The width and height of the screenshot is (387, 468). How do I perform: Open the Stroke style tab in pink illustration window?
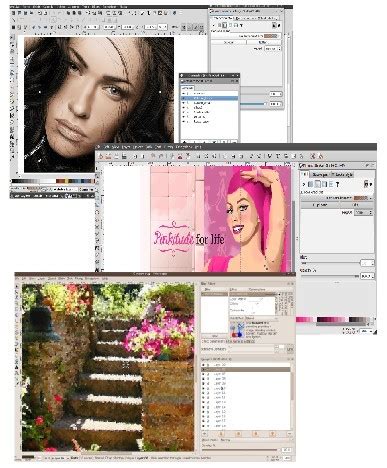[342, 174]
